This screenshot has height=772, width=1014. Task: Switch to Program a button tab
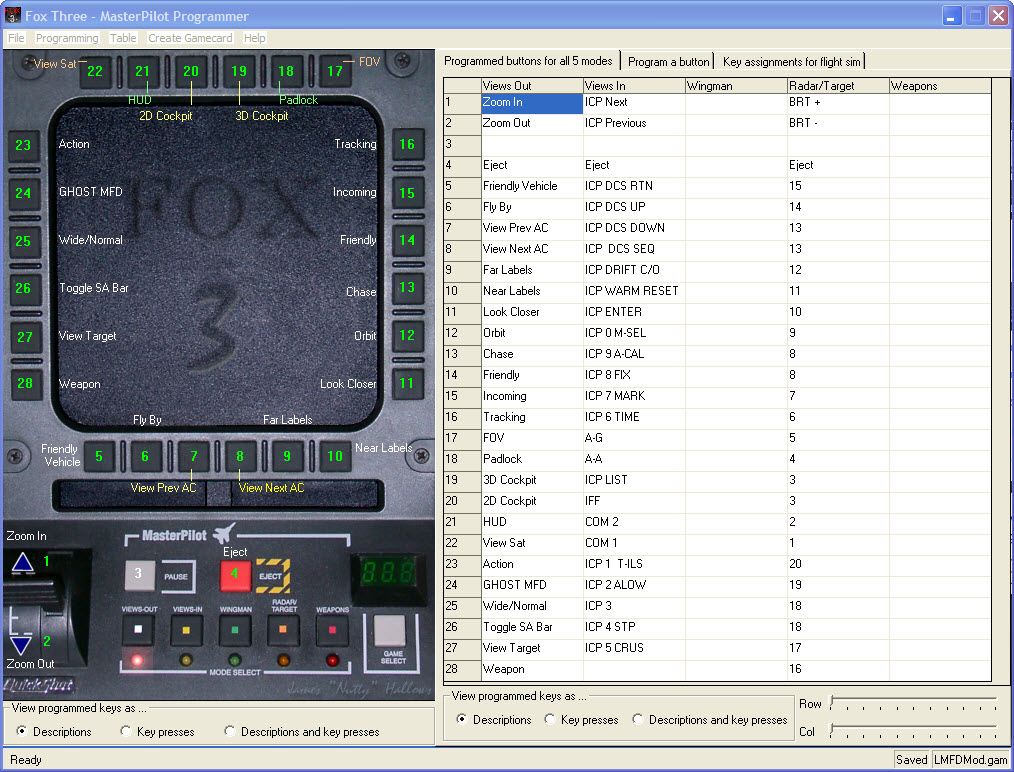pos(668,62)
